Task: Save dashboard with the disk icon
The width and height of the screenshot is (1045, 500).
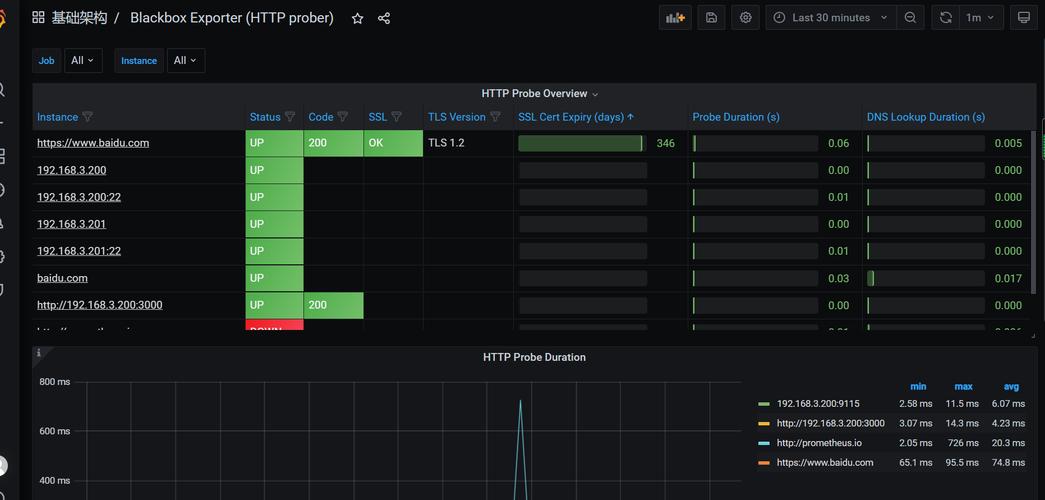Action: pos(711,18)
